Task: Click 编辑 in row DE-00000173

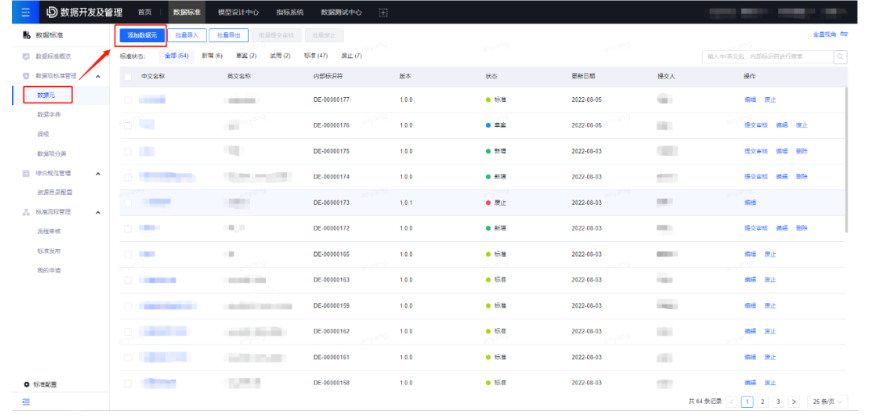Action: pos(750,203)
